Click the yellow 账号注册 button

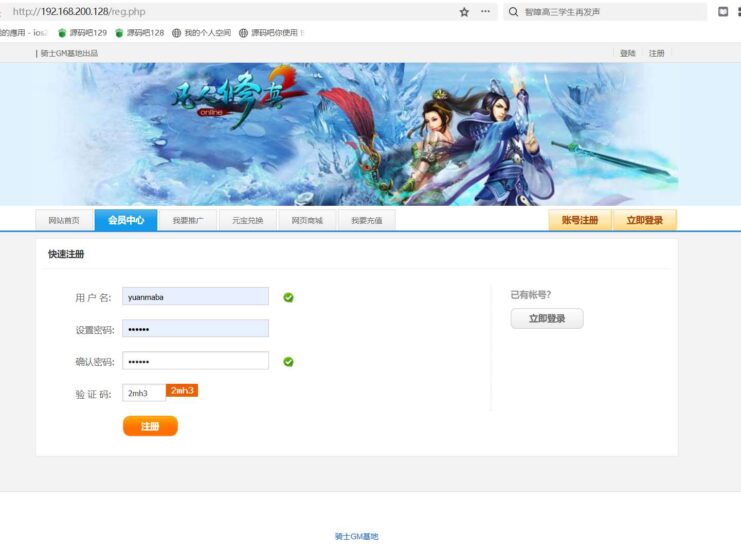[580, 220]
